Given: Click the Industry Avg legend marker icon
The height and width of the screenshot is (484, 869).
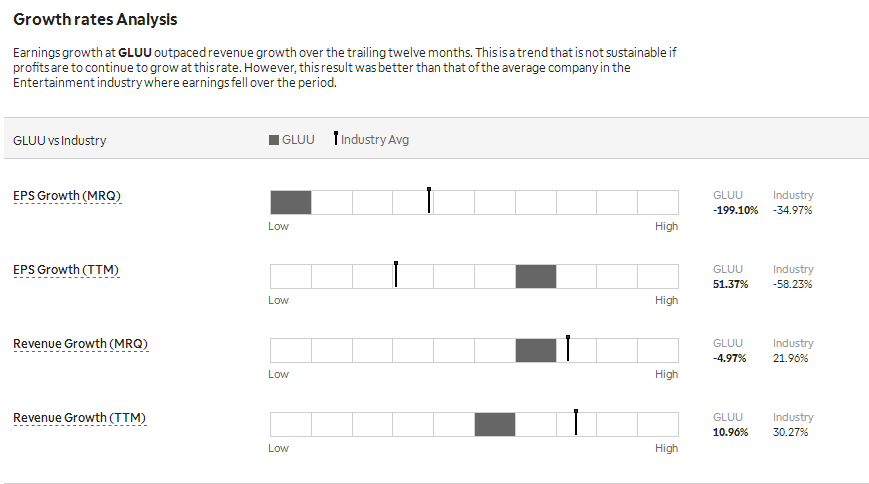Looking at the screenshot, I should [336, 138].
